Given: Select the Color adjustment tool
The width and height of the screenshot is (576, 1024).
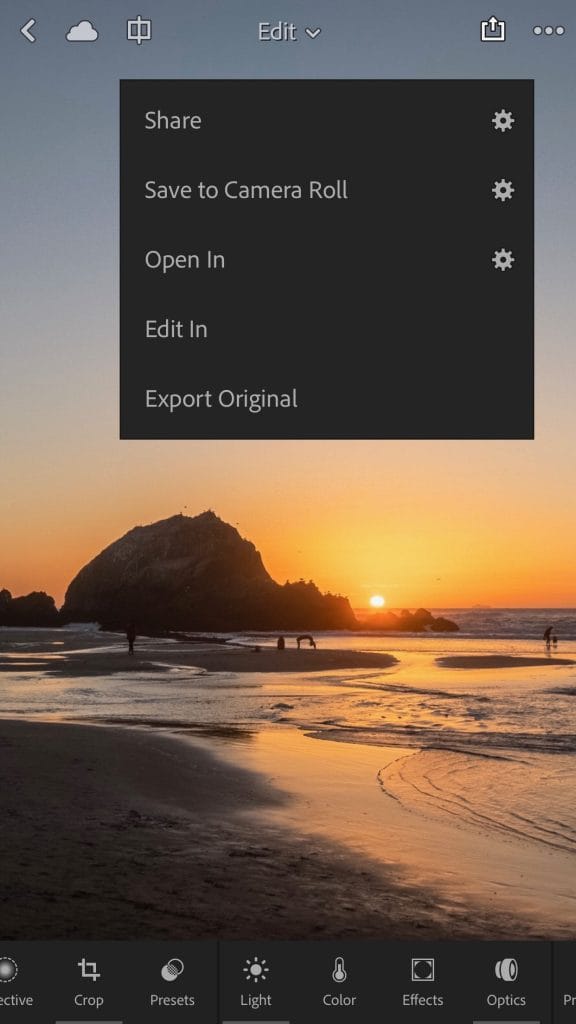Looking at the screenshot, I should (339, 982).
